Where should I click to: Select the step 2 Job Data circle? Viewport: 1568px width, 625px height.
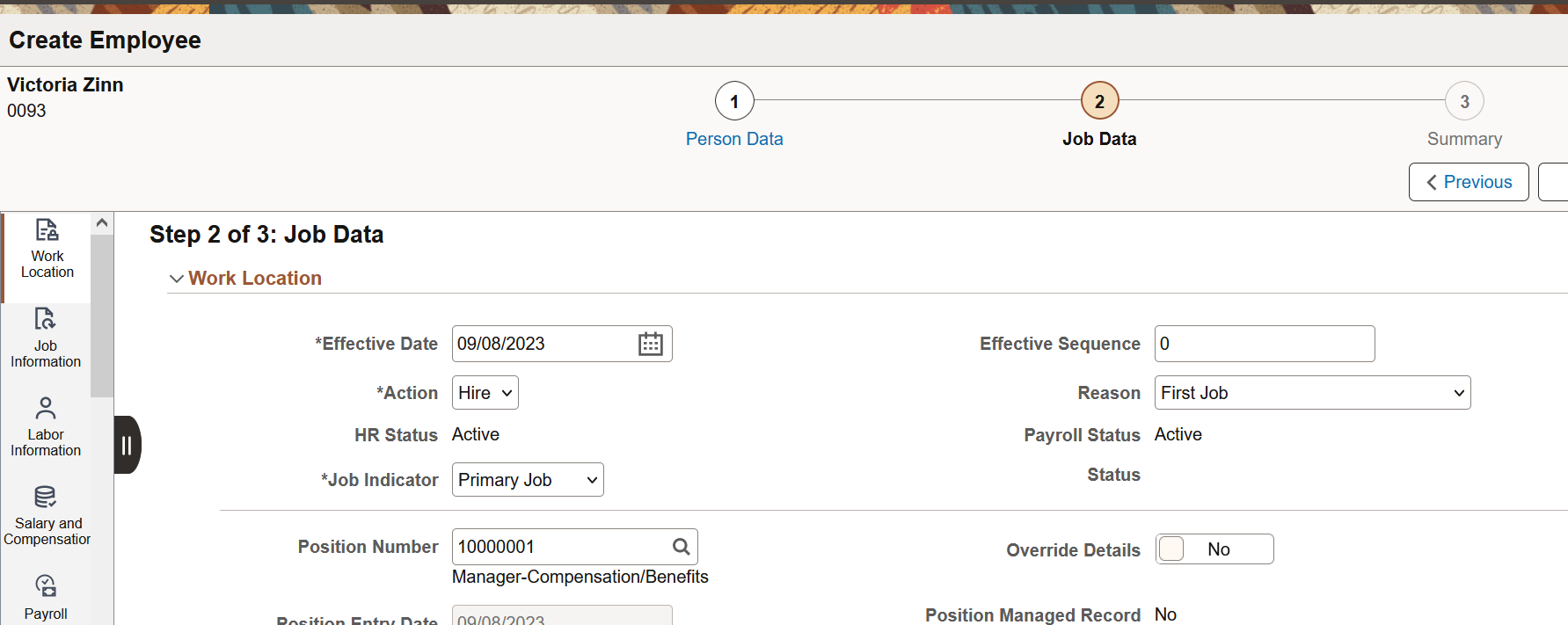(1099, 102)
